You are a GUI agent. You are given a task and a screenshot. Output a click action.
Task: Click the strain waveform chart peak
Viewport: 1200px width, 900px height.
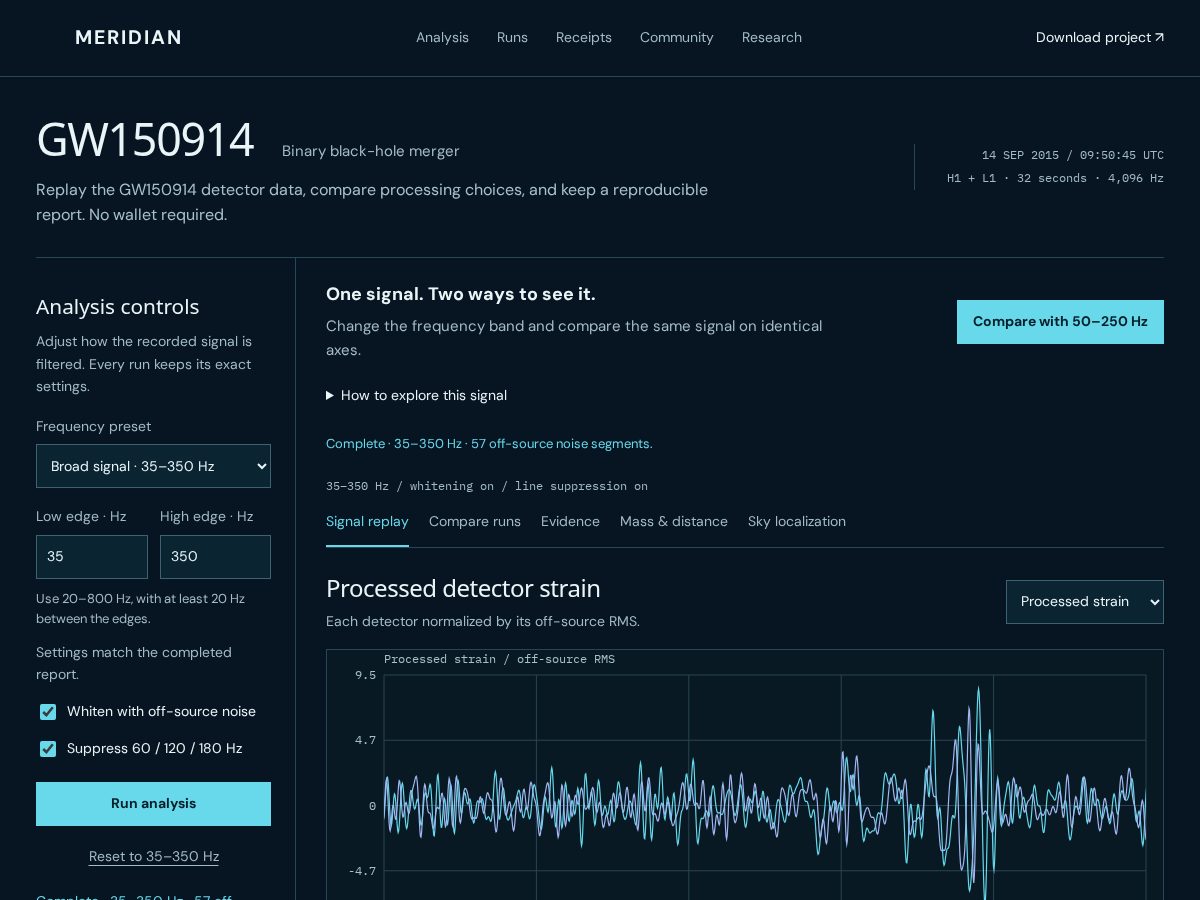tap(978, 690)
